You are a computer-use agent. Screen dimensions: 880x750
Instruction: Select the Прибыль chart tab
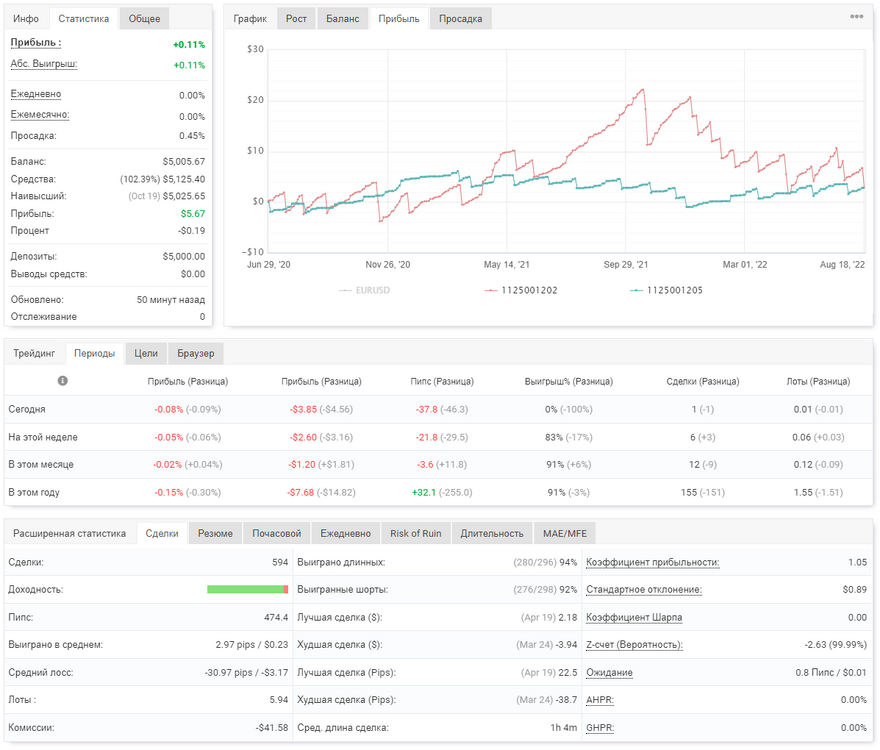click(x=398, y=19)
